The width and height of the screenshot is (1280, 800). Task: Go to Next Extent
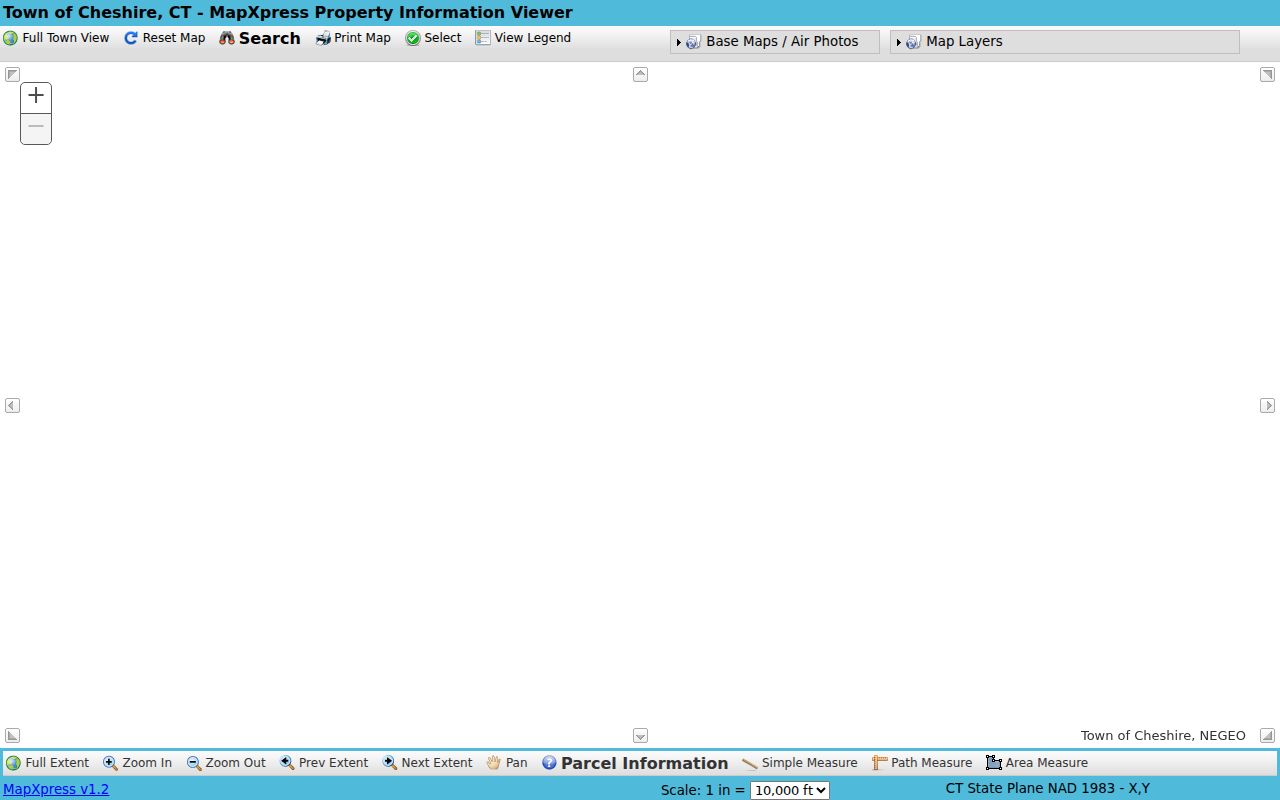pos(428,763)
